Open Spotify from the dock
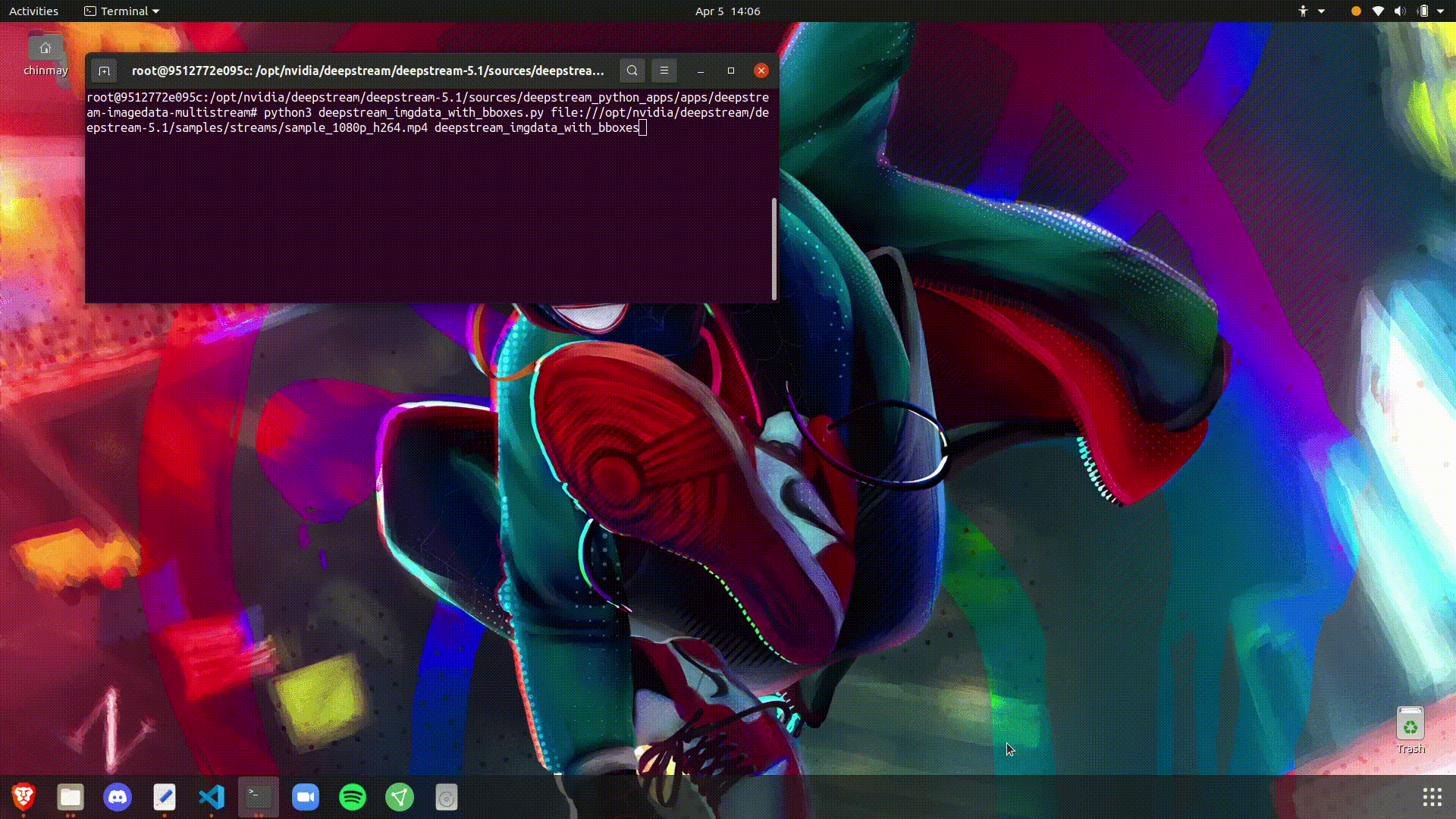The width and height of the screenshot is (1456, 819). 353,797
